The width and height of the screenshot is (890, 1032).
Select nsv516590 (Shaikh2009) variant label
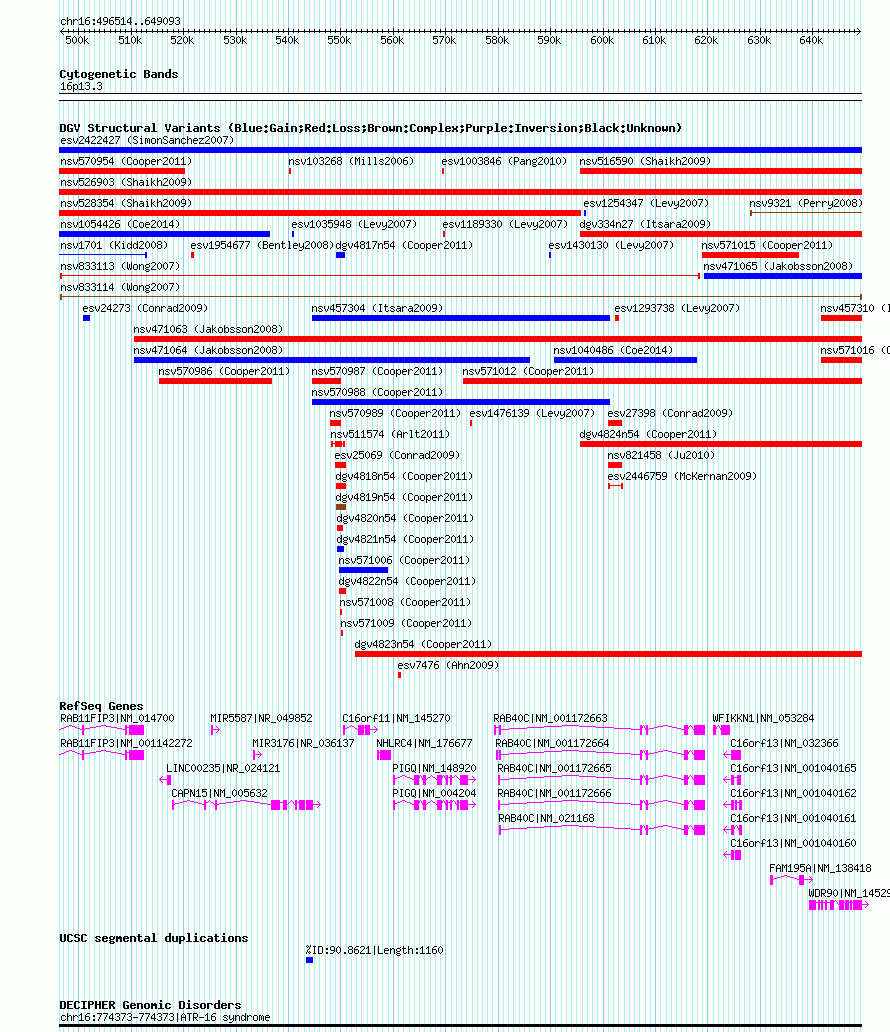click(x=645, y=161)
